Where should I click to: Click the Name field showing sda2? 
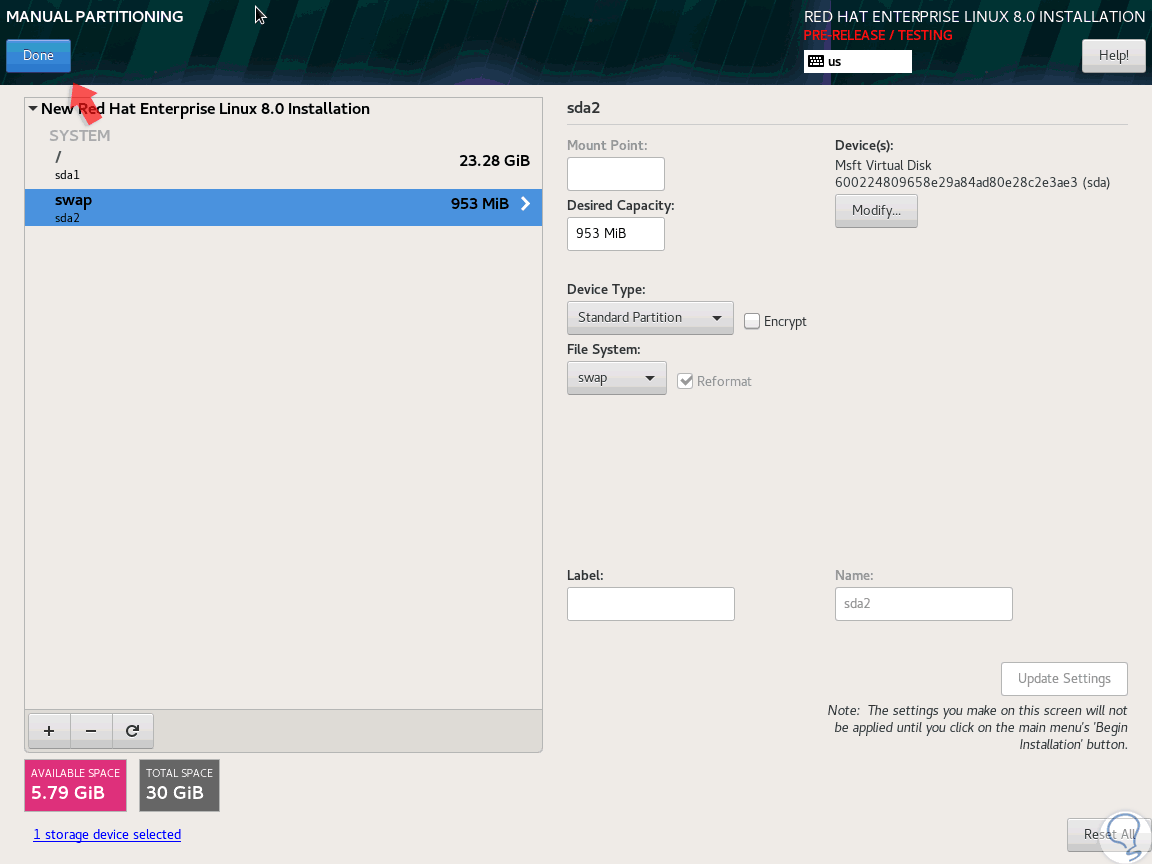coord(924,604)
